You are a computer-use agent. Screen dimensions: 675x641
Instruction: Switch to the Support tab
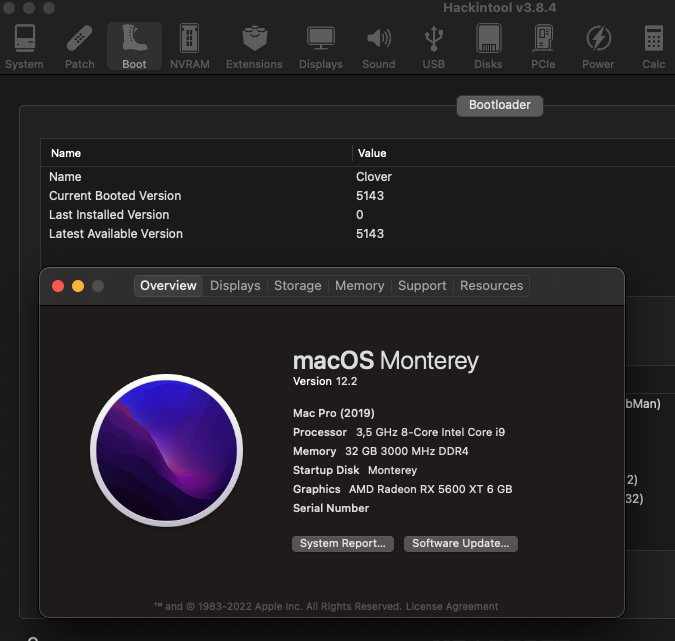coord(422,286)
